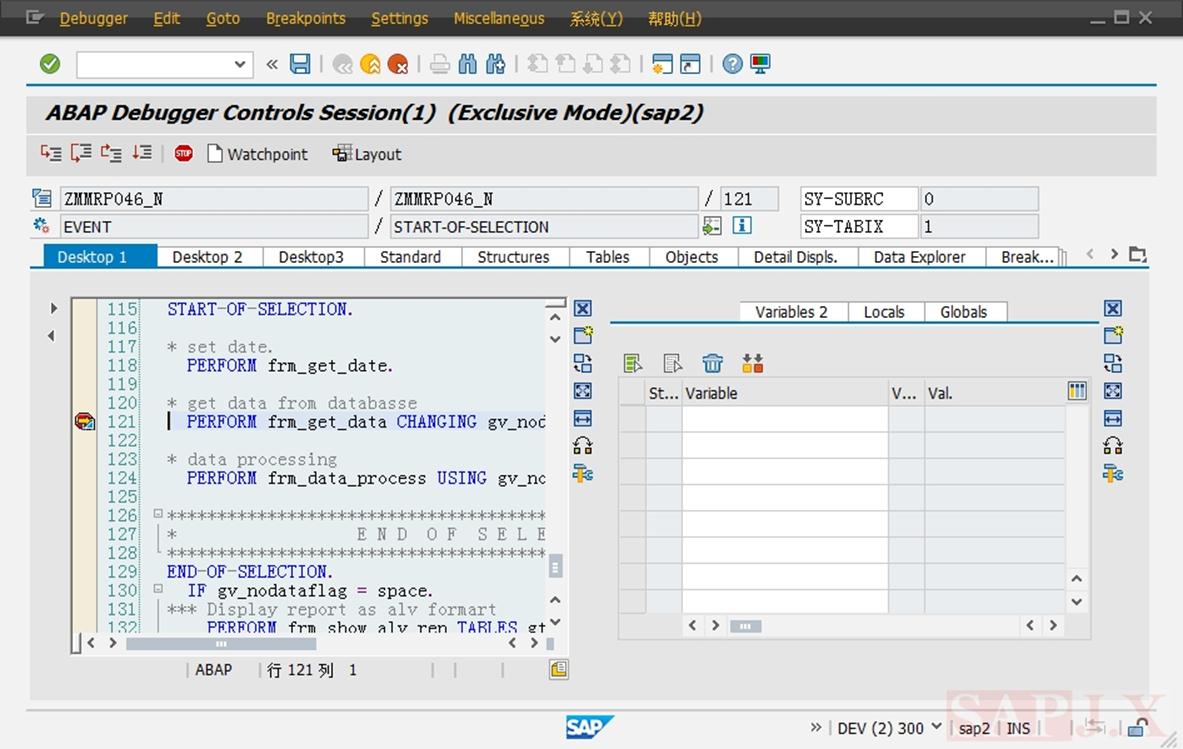The height and width of the screenshot is (749, 1183).
Task: Switch to the Detail Displs. tab
Action: click(x=795, y=256)
